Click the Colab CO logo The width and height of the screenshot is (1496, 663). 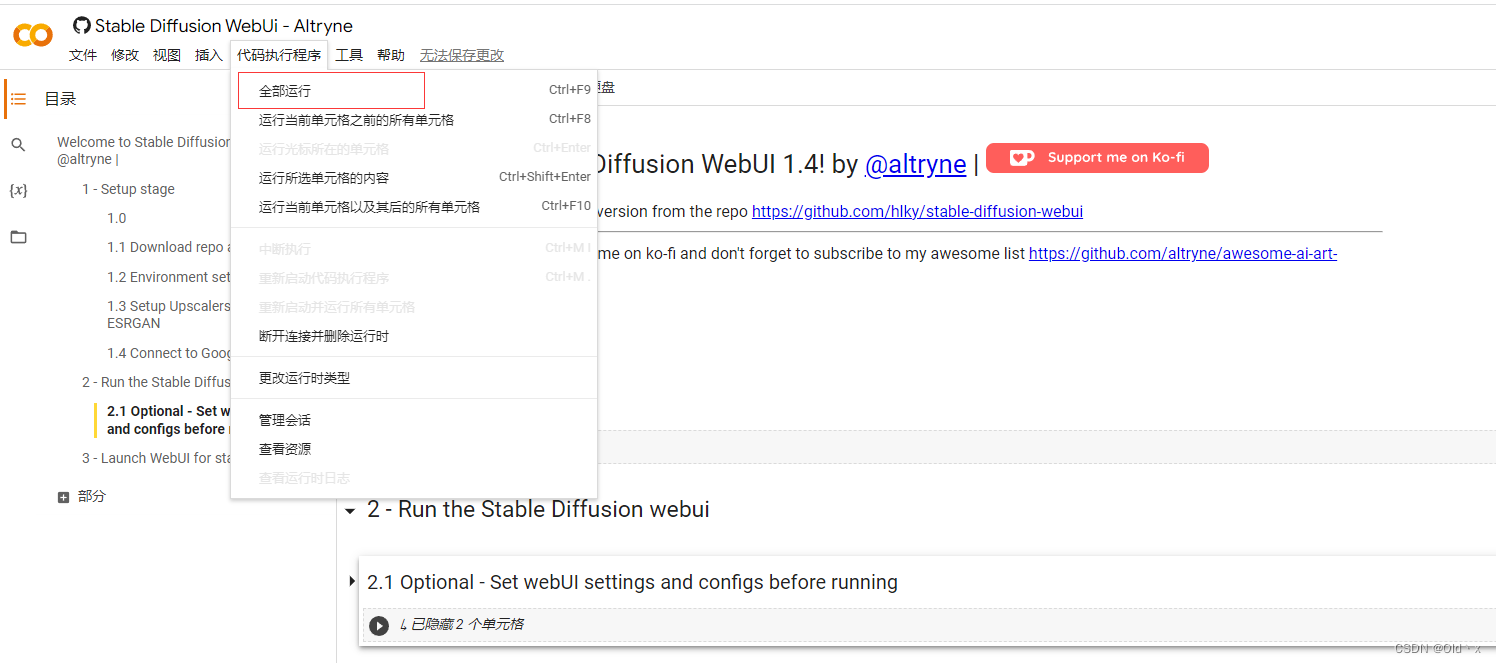tap(33, 35)
